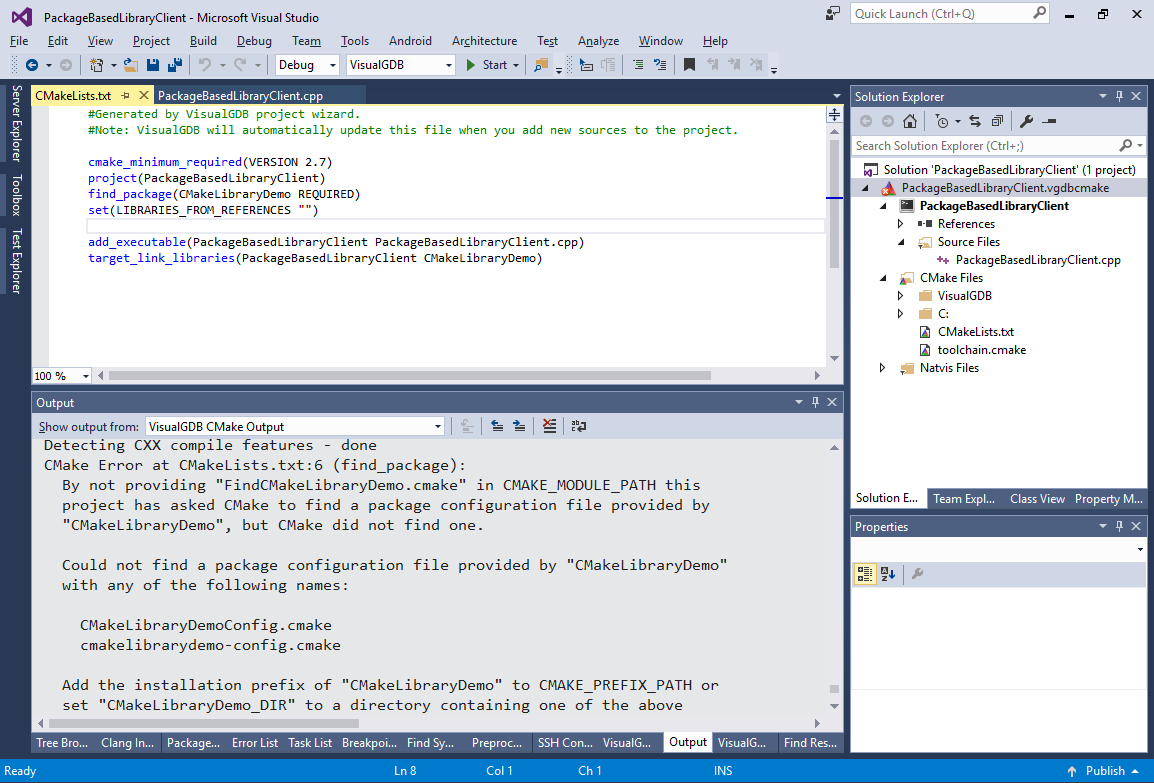Click the Publish button in status bar
Viewport: 1154px width, 783px height.
[x=1103, y=770]
